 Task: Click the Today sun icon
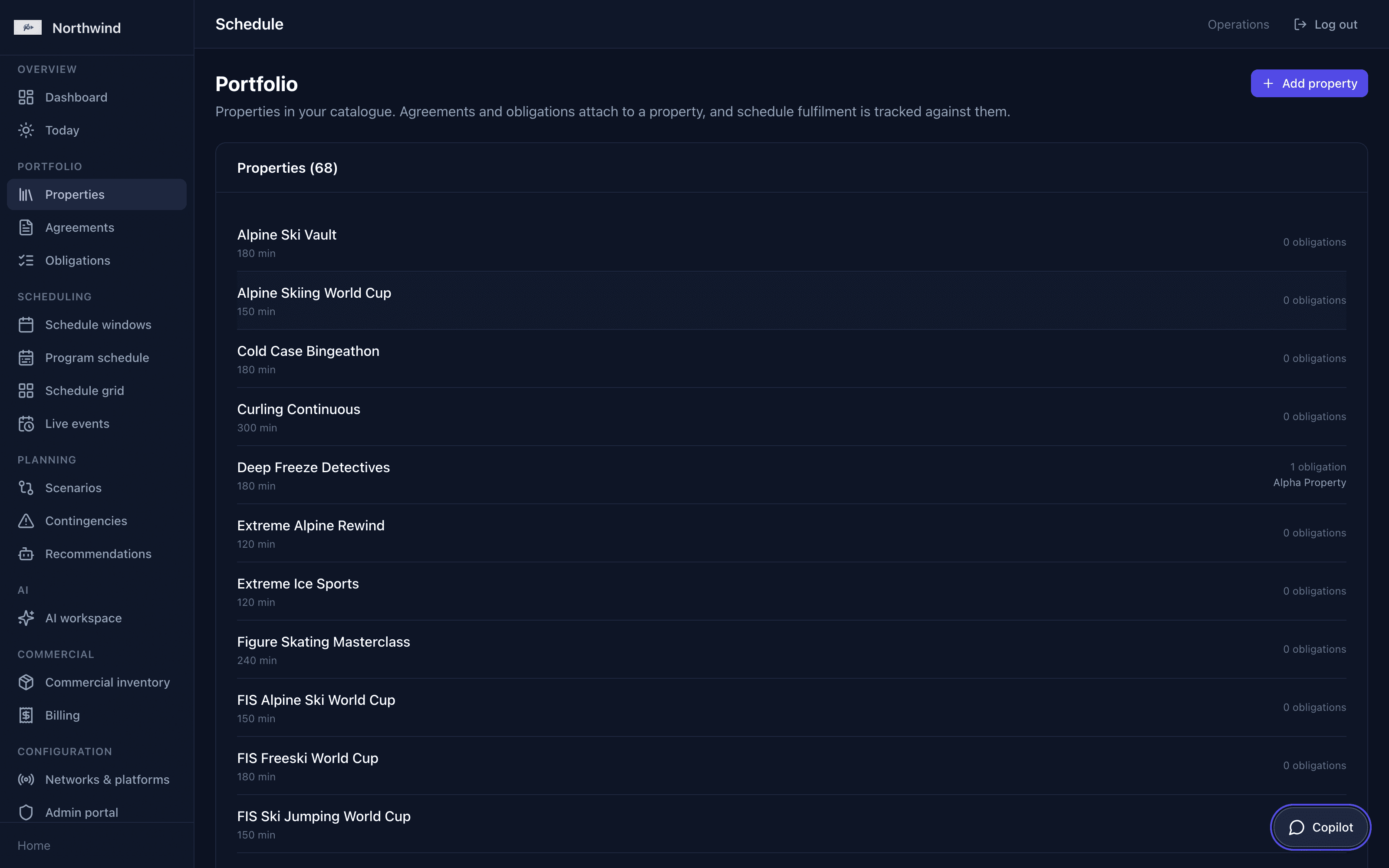pyautogui.click(x=26, y=130)
